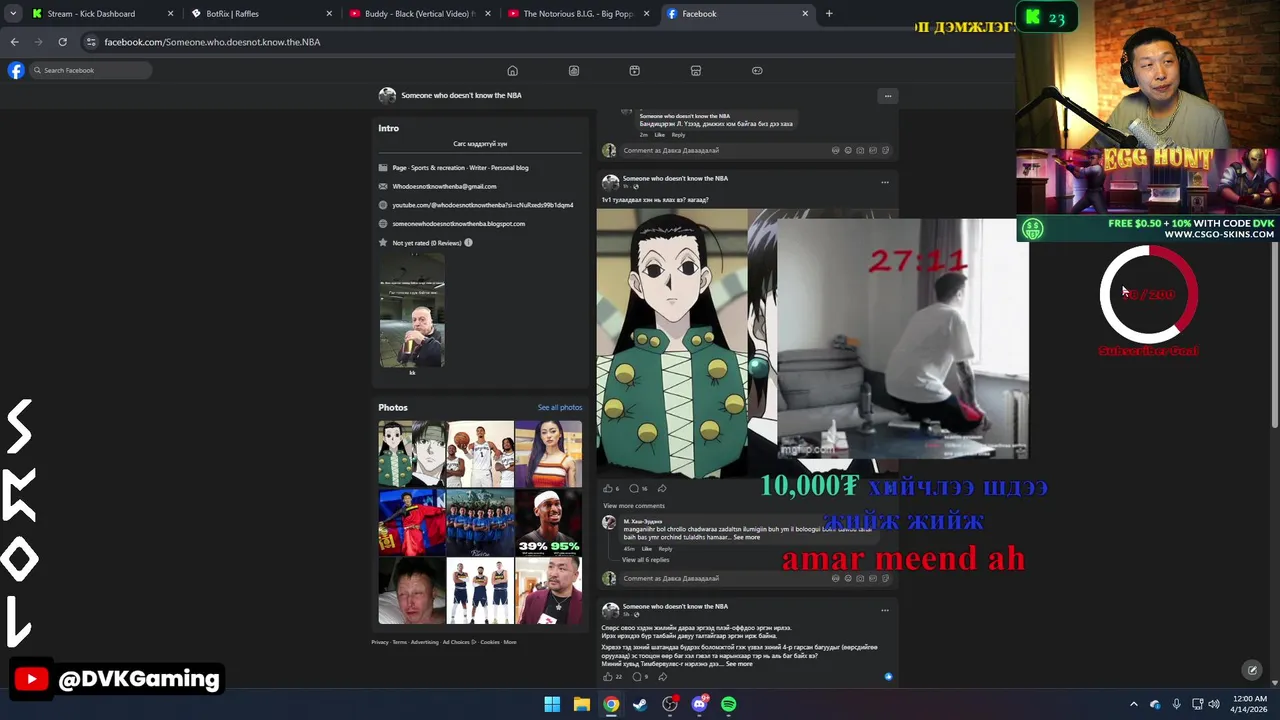Like the 1v1 post with 6 likes
The image size is (1280, 720).
607,488
